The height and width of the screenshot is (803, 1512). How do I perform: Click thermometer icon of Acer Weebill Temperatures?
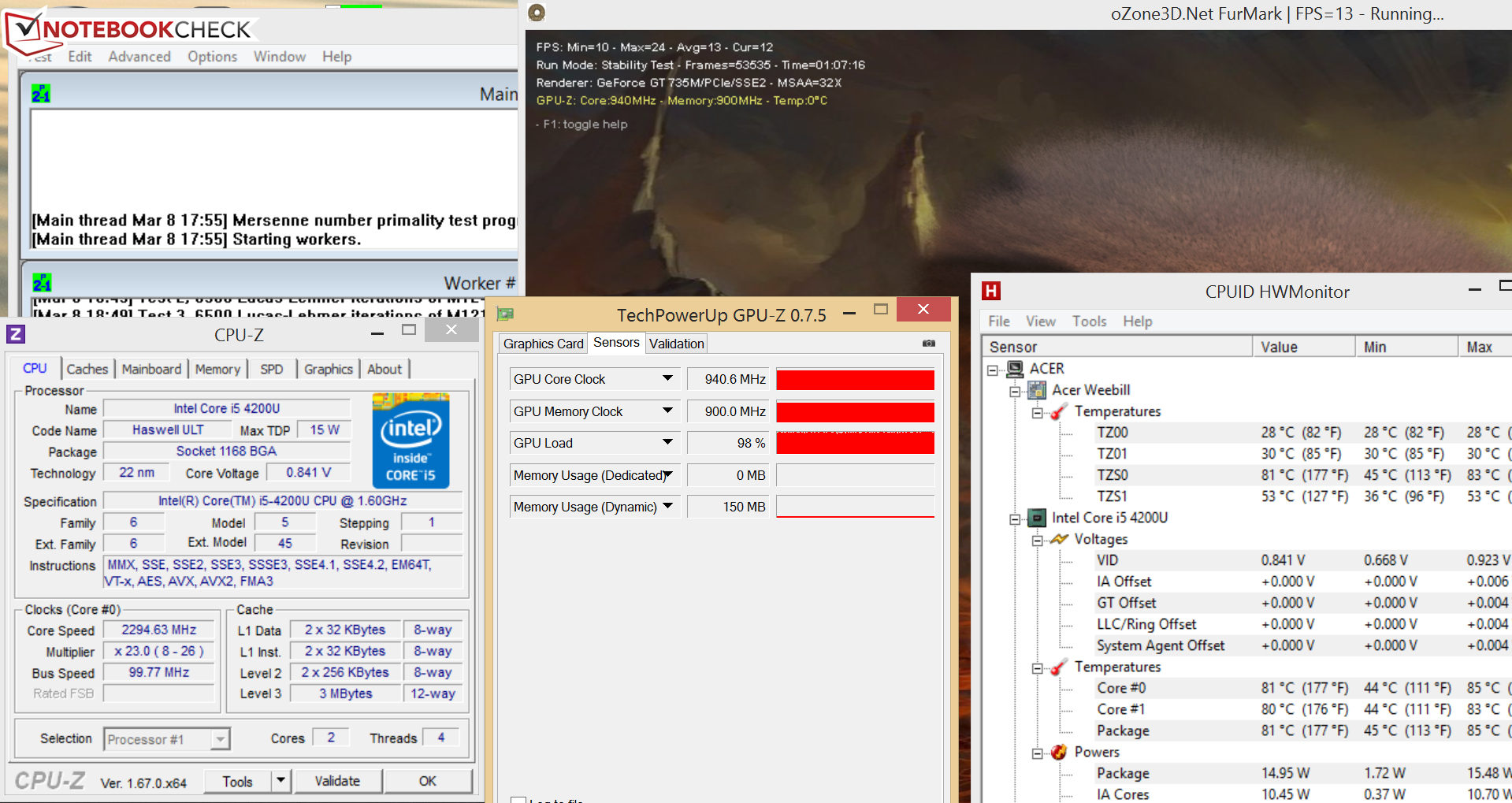[x=1059, y=411]
